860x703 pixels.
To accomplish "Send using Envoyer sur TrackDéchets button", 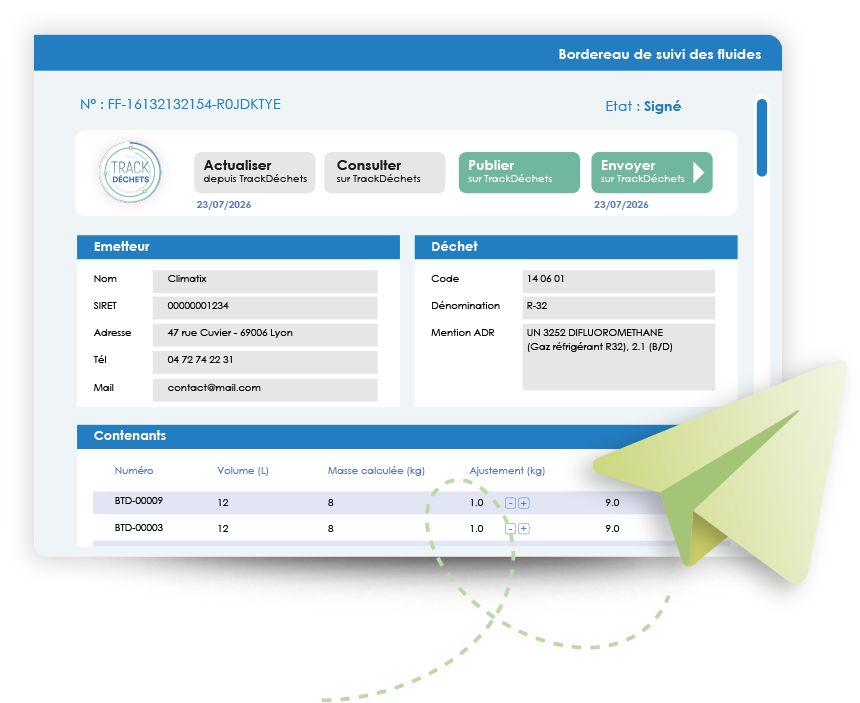I will coord(652,172).
